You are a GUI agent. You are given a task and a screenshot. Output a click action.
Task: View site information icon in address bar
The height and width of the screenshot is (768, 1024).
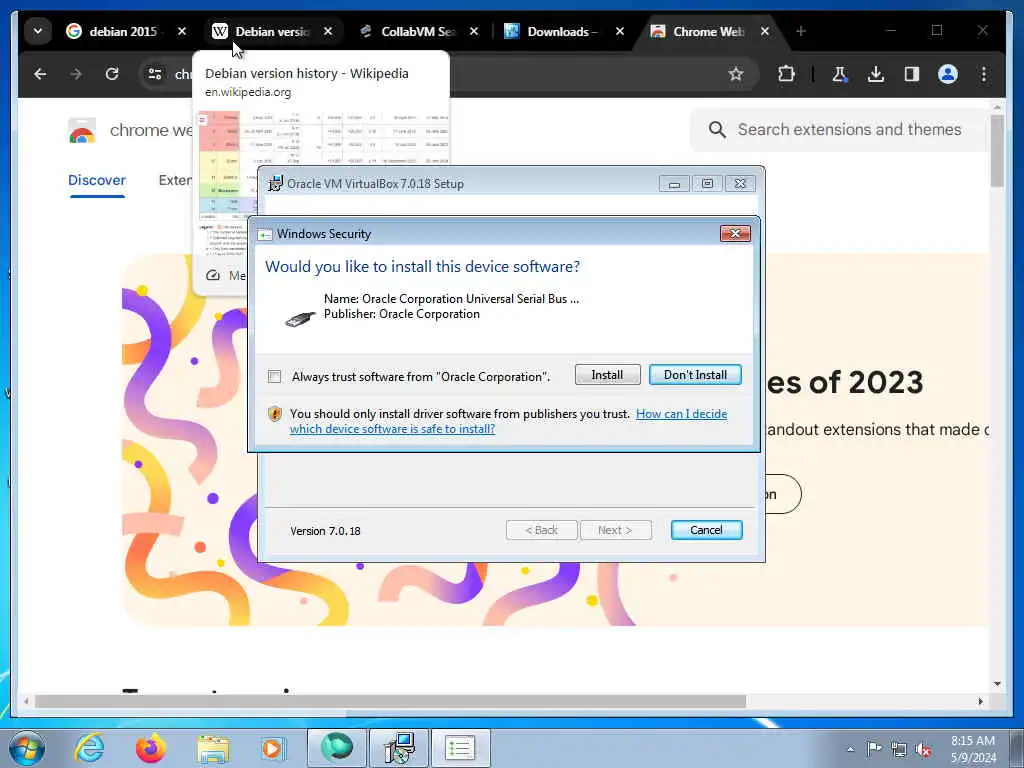(x=155, y=74)
